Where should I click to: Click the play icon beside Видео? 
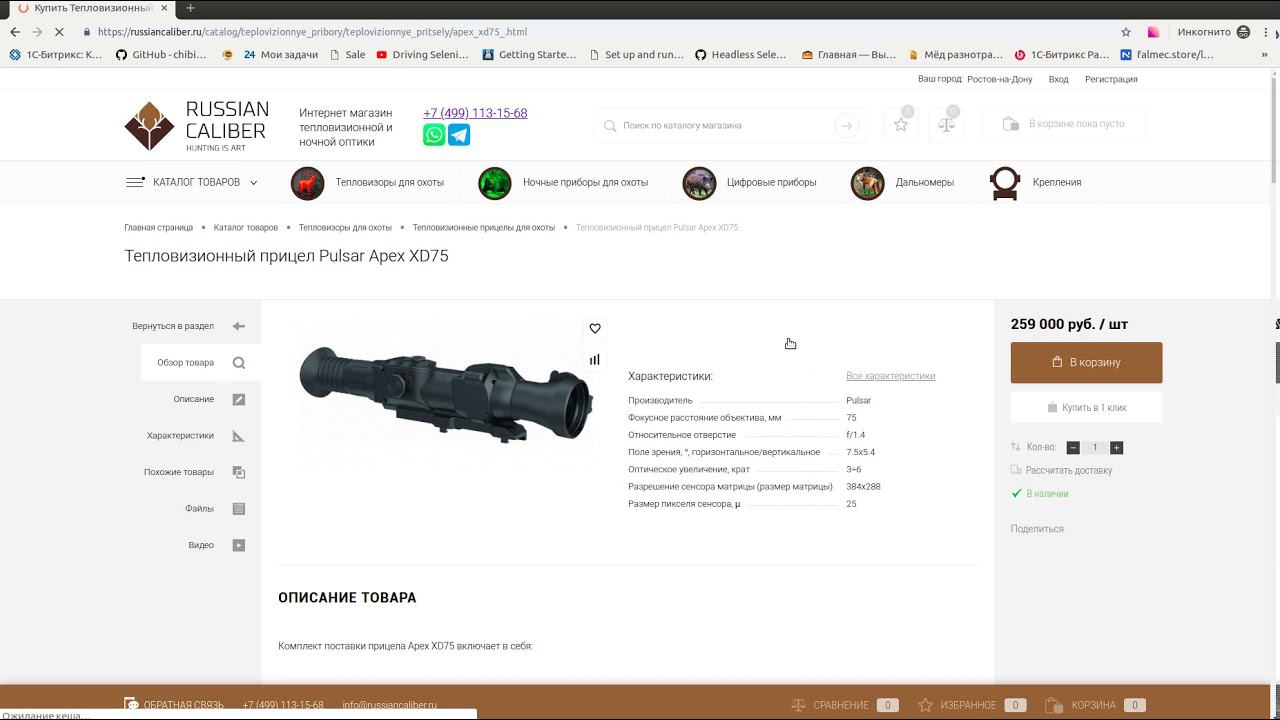point(239,545)
